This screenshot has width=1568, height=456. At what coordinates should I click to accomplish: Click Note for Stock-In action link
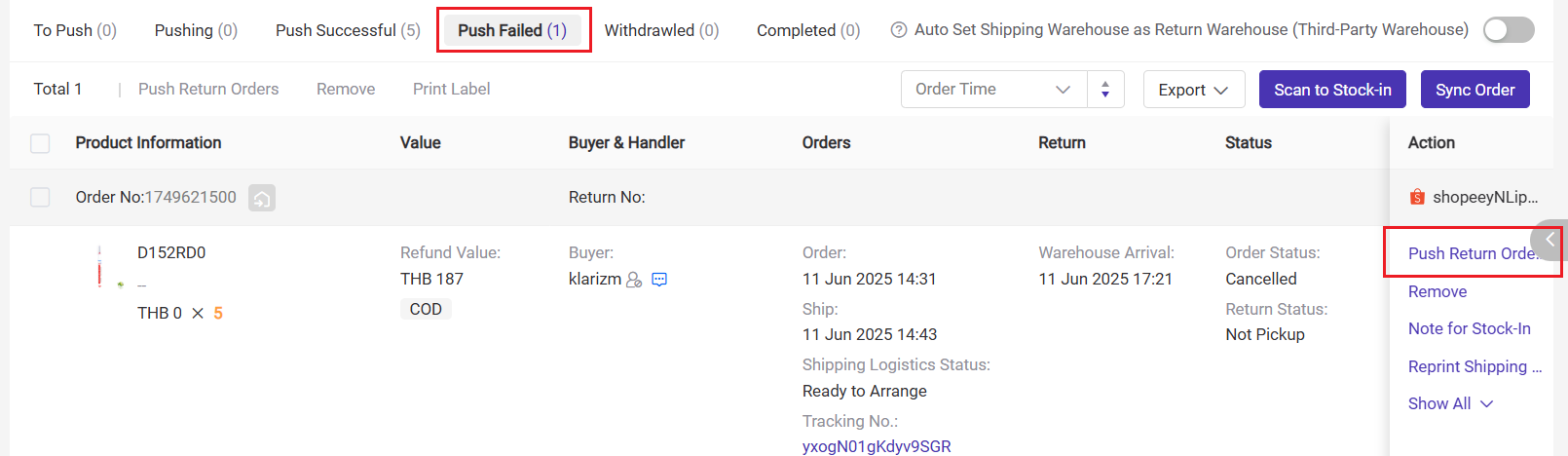click(1470, 328)
